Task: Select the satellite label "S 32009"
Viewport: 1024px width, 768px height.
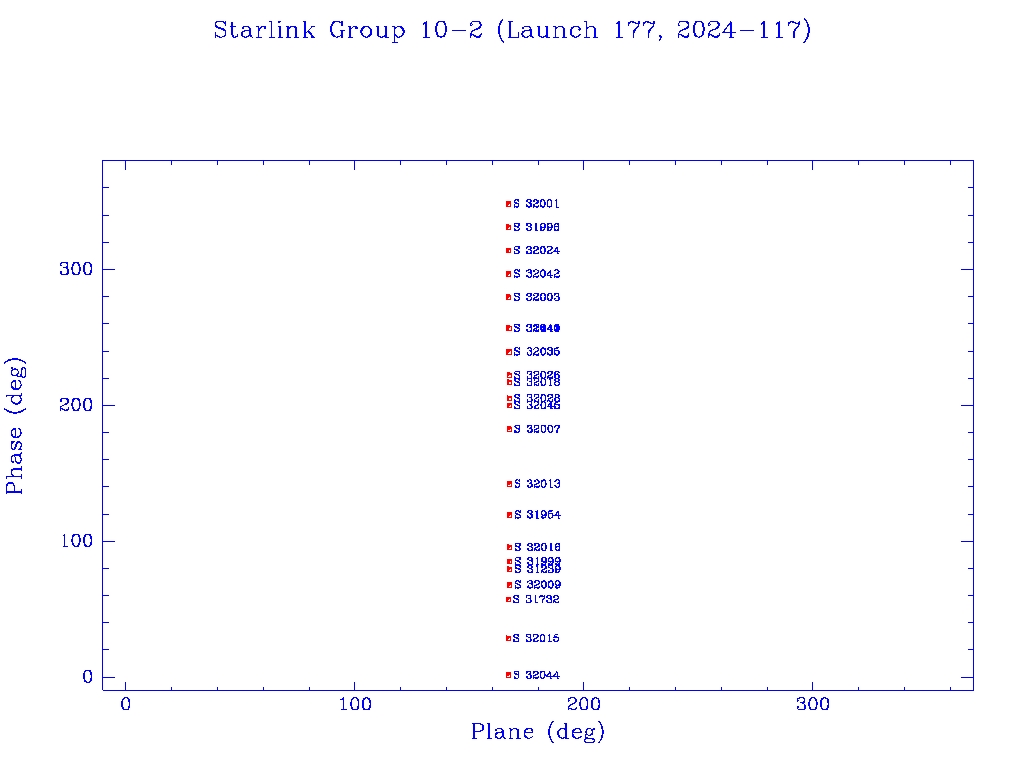Action: coord(537,584)
